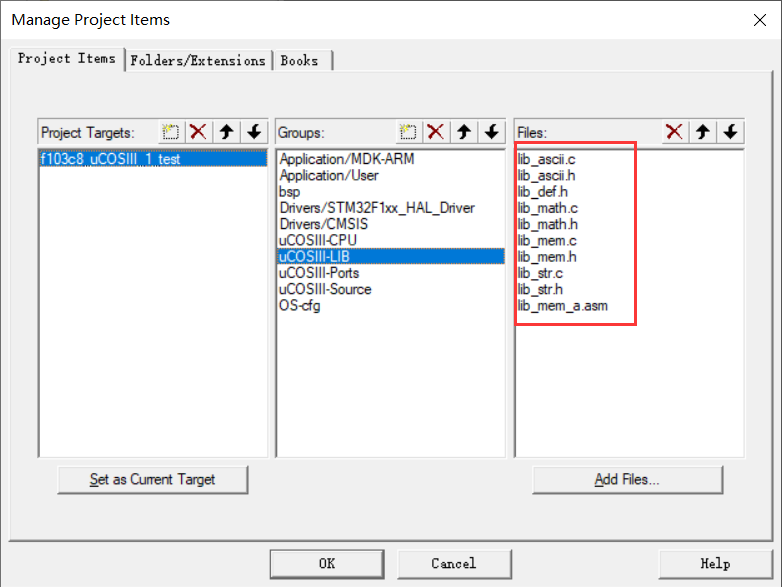The image size is (782, 587).
Task: Open Help for this dialog
Action: click(716, 564)
